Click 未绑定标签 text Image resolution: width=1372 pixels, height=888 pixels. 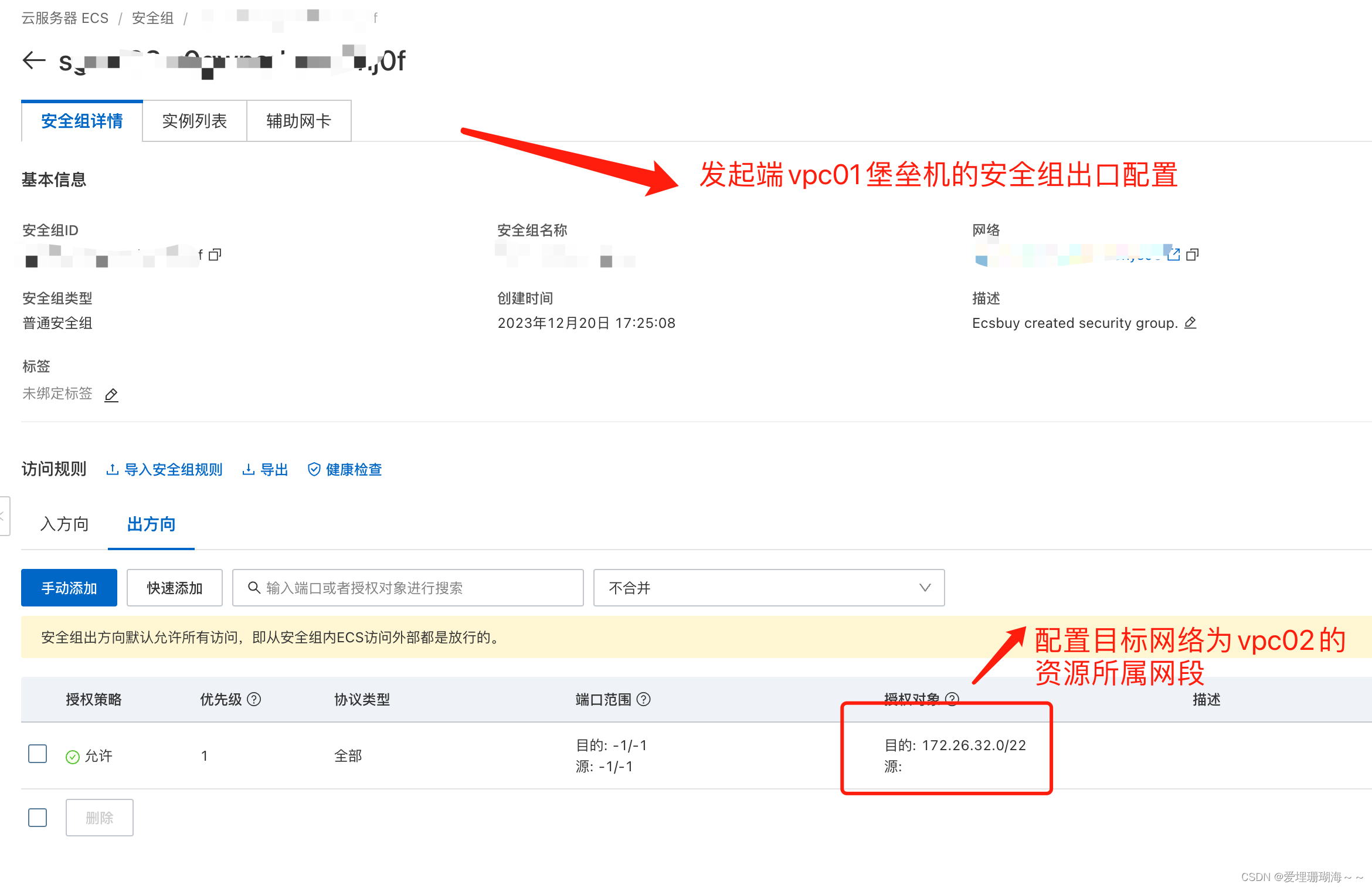coord(57,394)
